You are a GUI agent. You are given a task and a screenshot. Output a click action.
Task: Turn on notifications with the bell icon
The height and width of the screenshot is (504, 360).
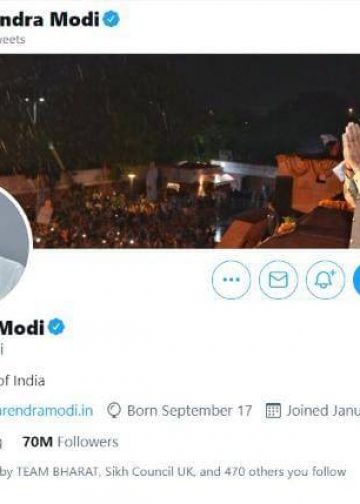pyautogui.click(x=325, y=280)
